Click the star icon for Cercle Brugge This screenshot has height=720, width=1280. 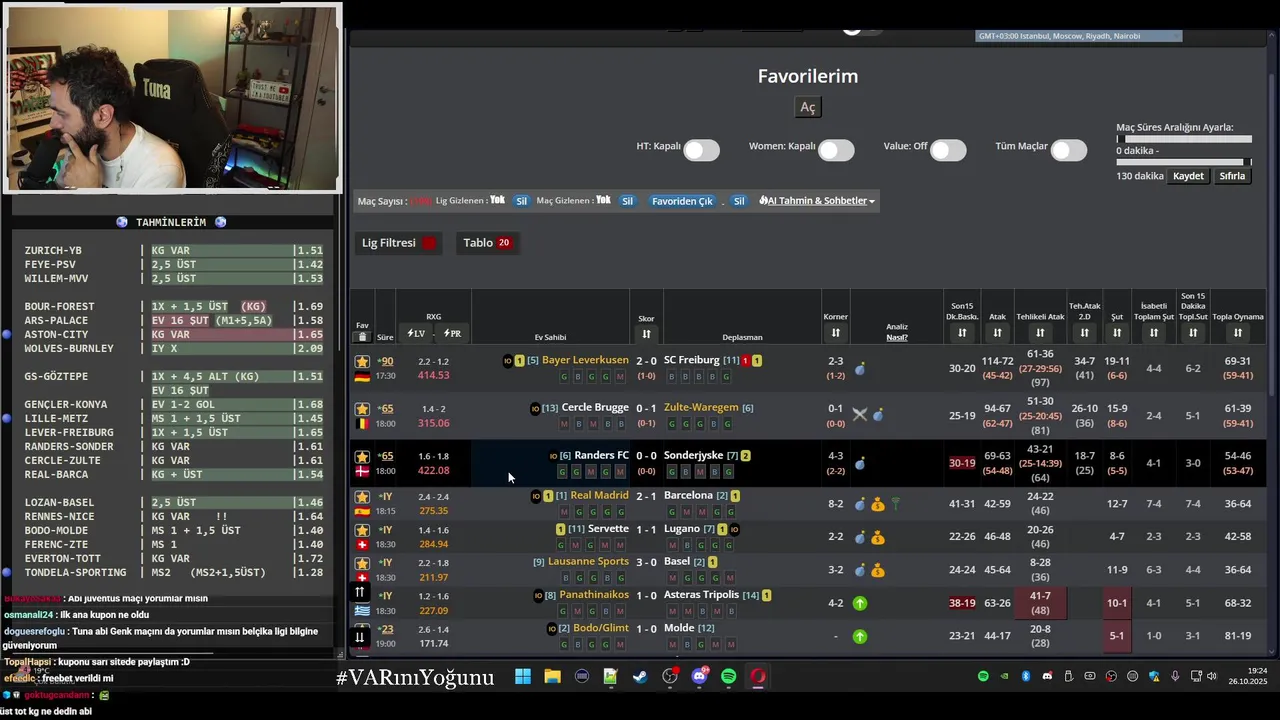click(x=362, y=409)
